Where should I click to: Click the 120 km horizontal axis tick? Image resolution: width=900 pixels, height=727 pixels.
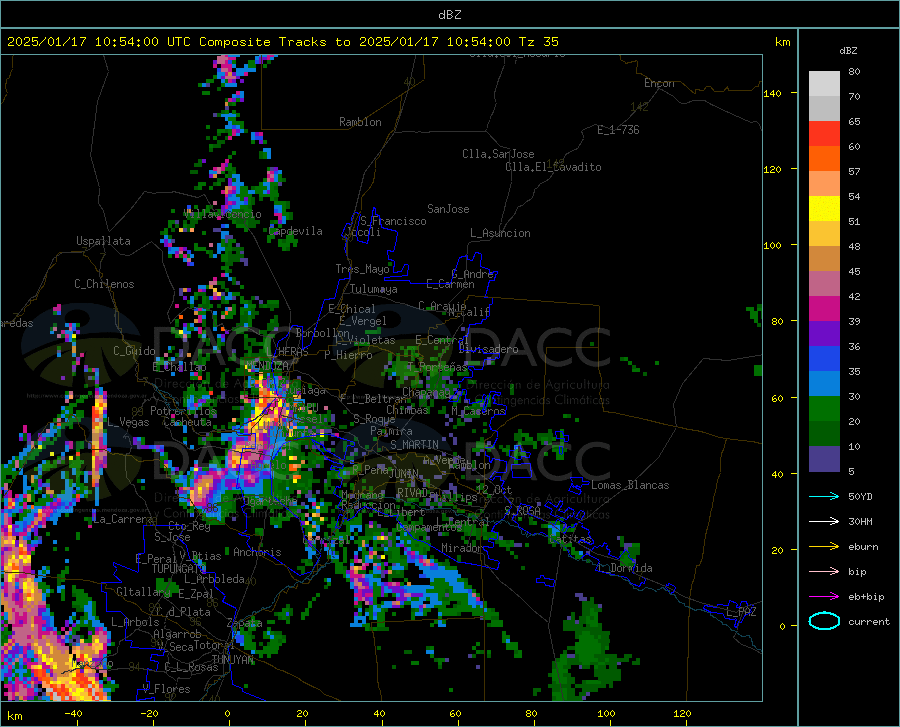point(682,714)
